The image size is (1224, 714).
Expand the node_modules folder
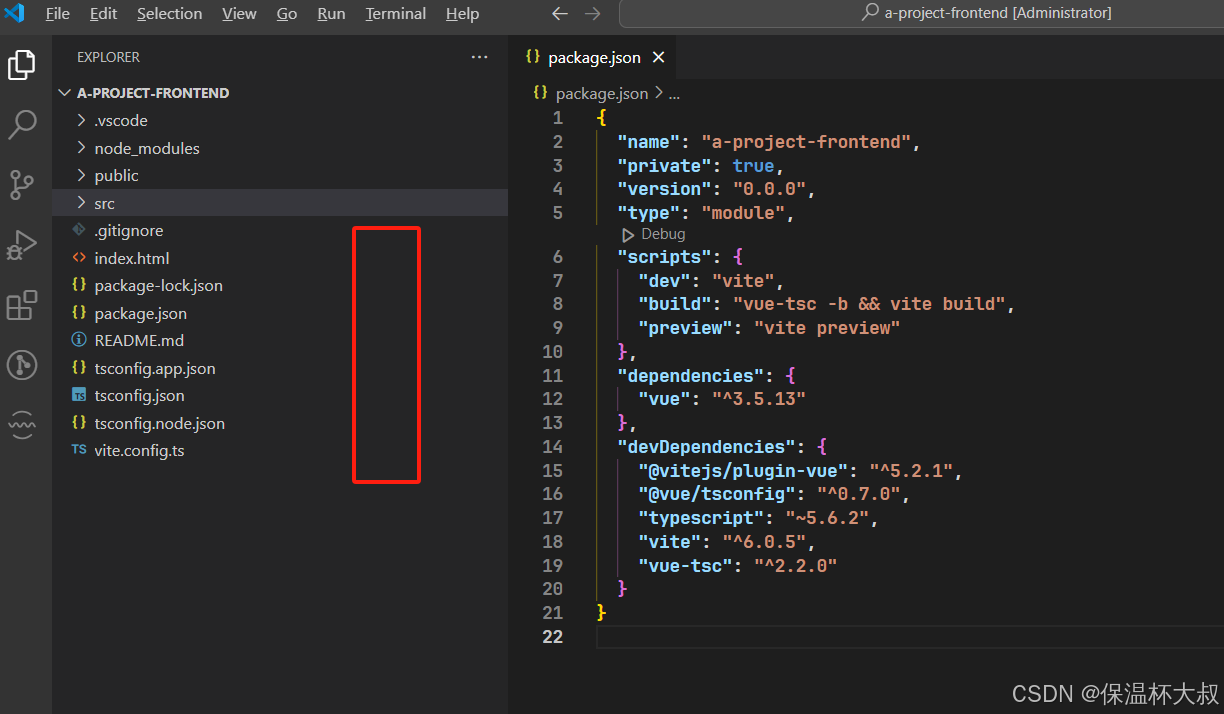point(146,149)
